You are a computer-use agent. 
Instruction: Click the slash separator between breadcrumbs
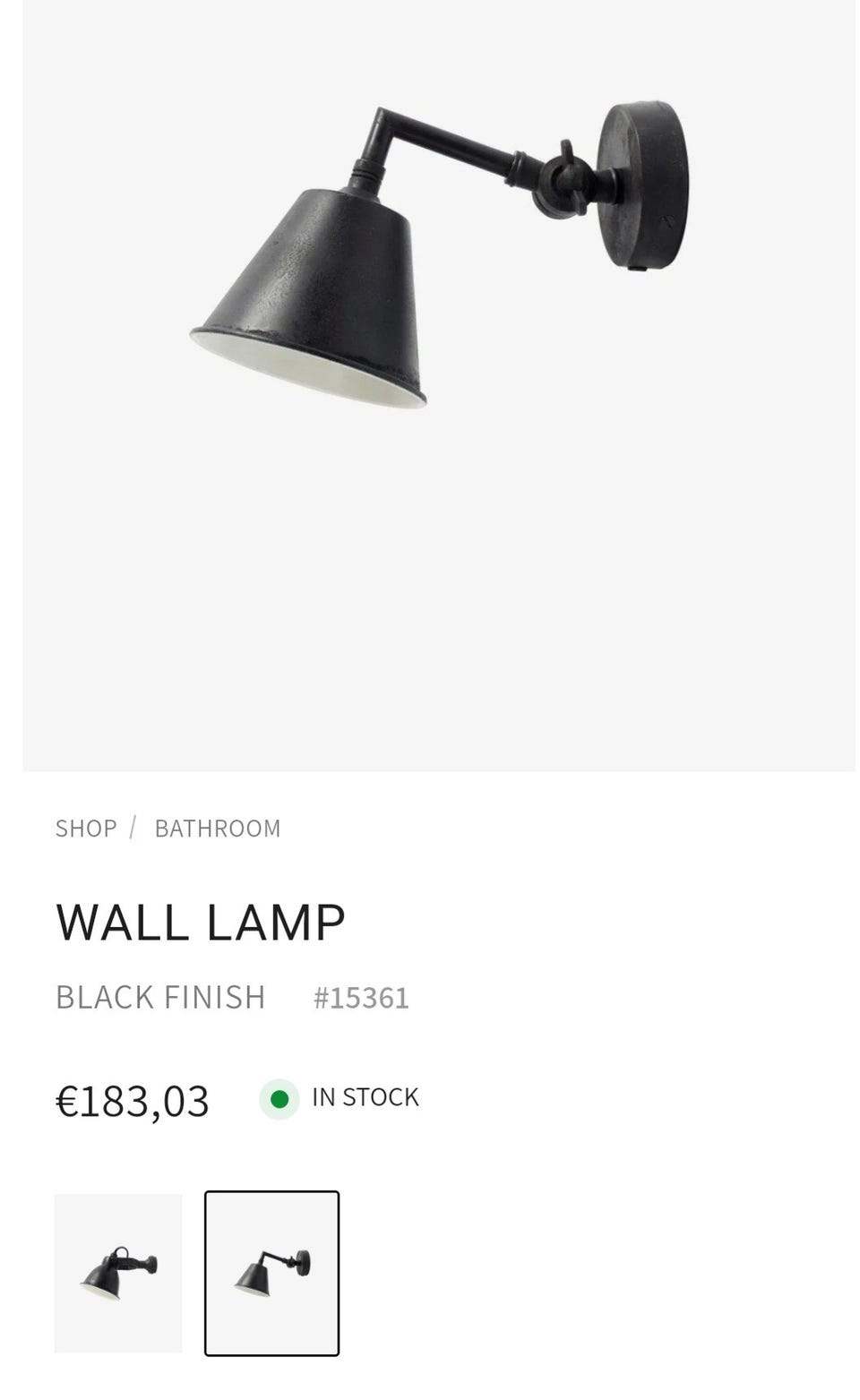click(x=133, y=828)
